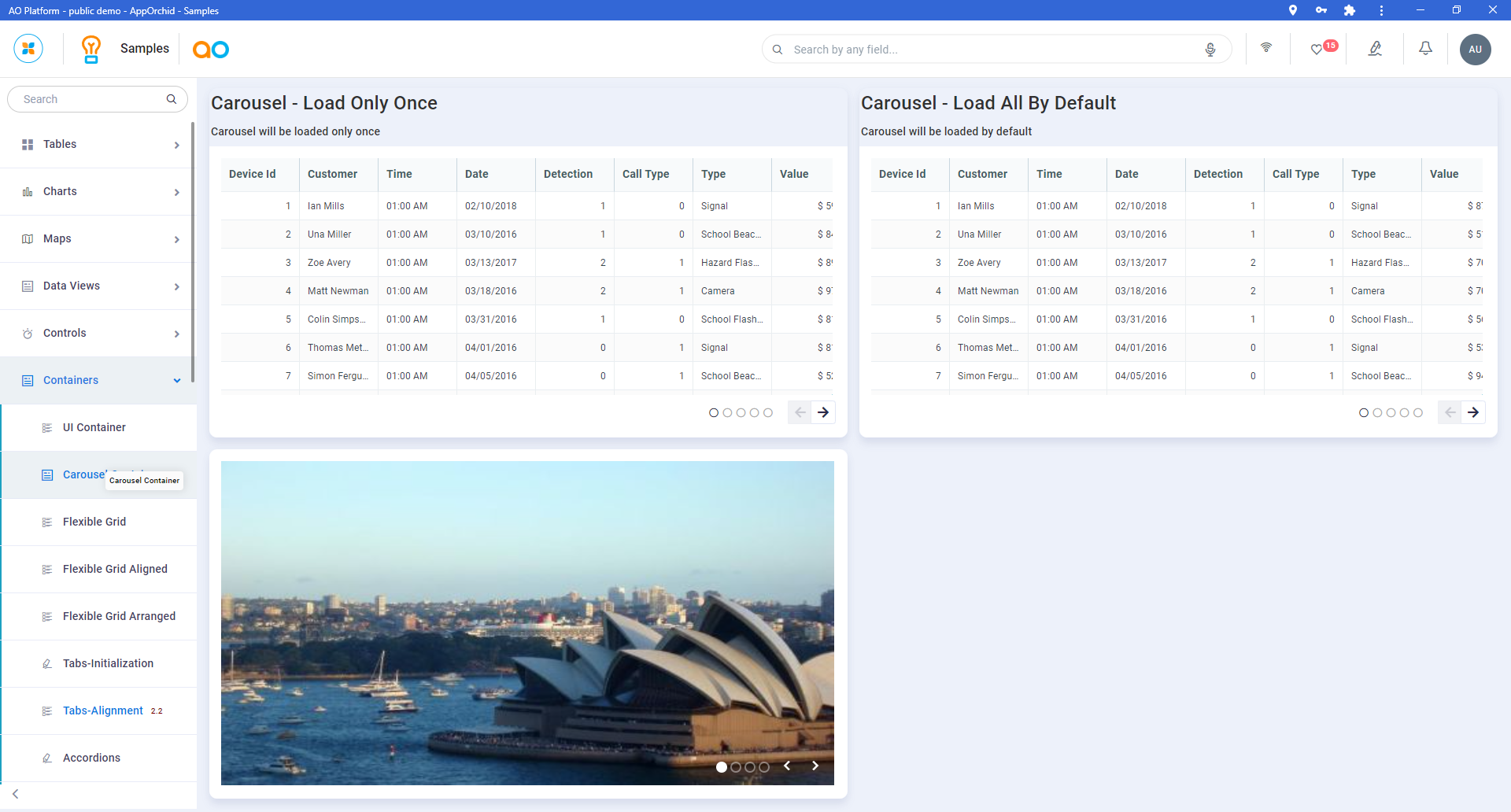Open Accordions menu item
The height and width of the screenshot is (812, 1511).
pyautogui.click(x=91, y=758)
